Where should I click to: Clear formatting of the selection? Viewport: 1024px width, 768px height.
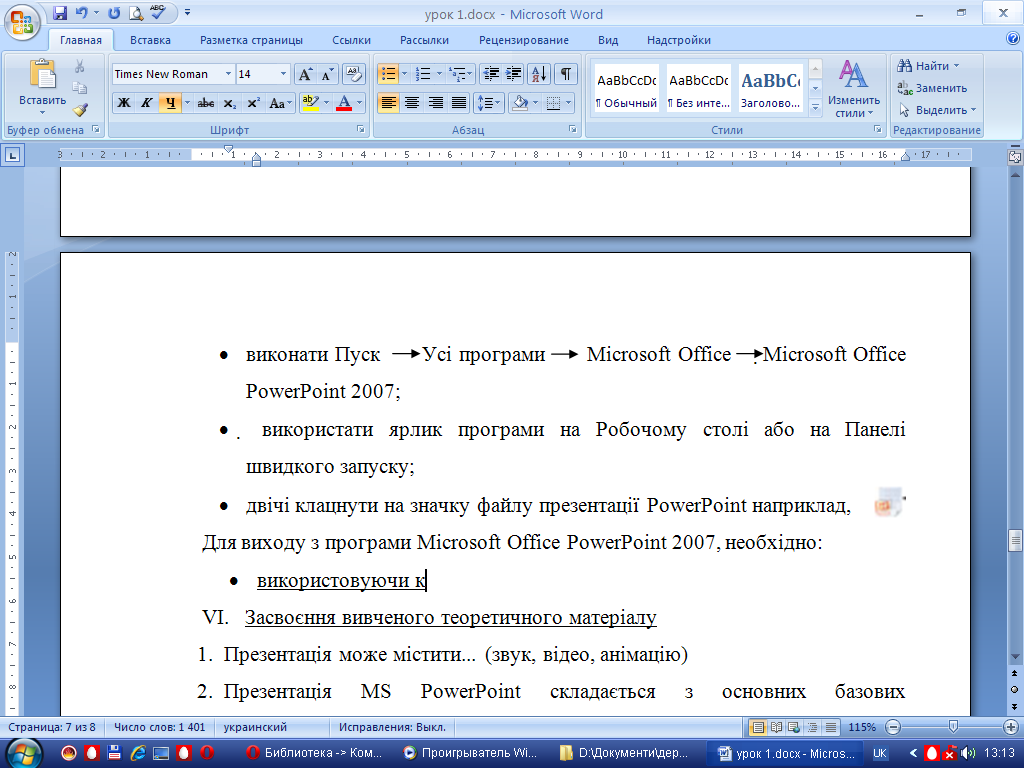click(353, 74)
